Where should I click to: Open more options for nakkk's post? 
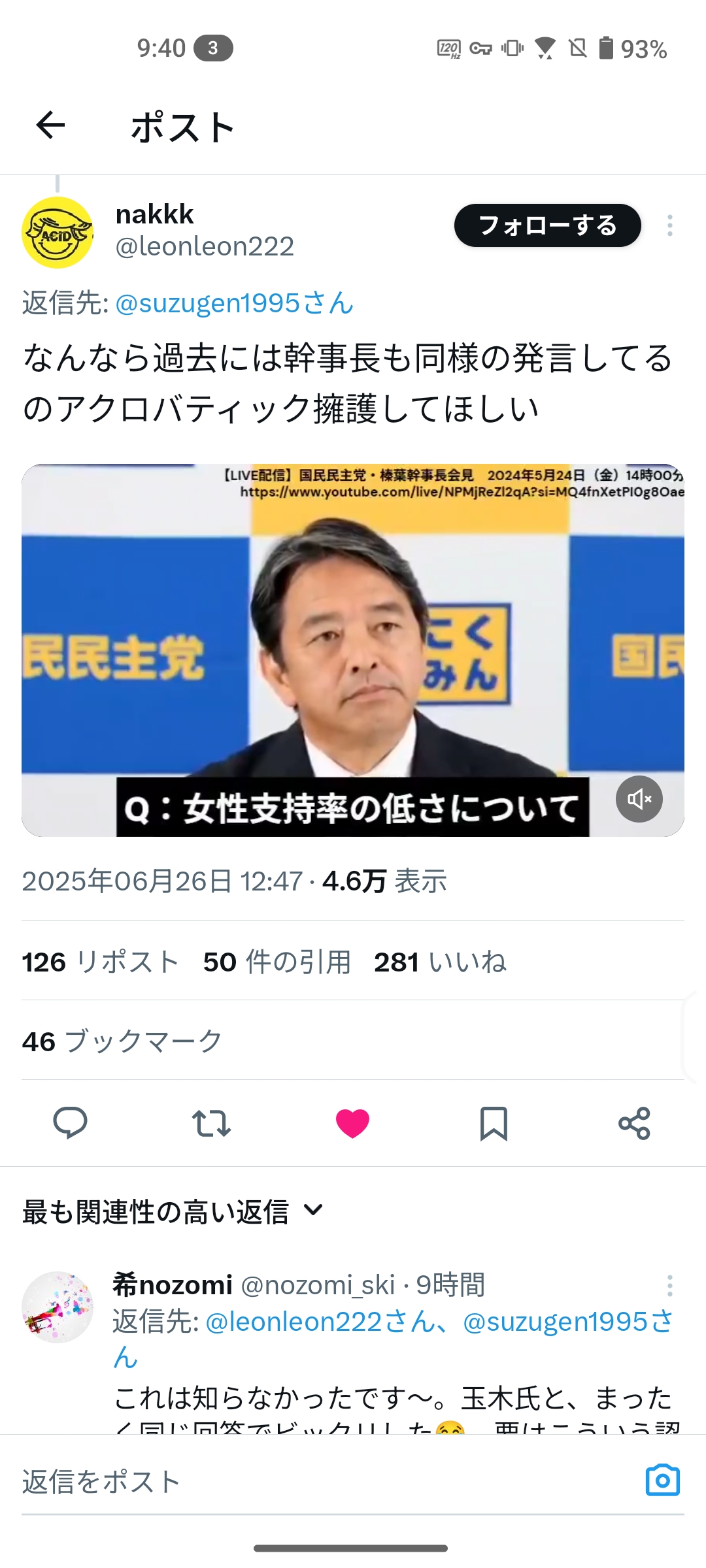[669, 225]
